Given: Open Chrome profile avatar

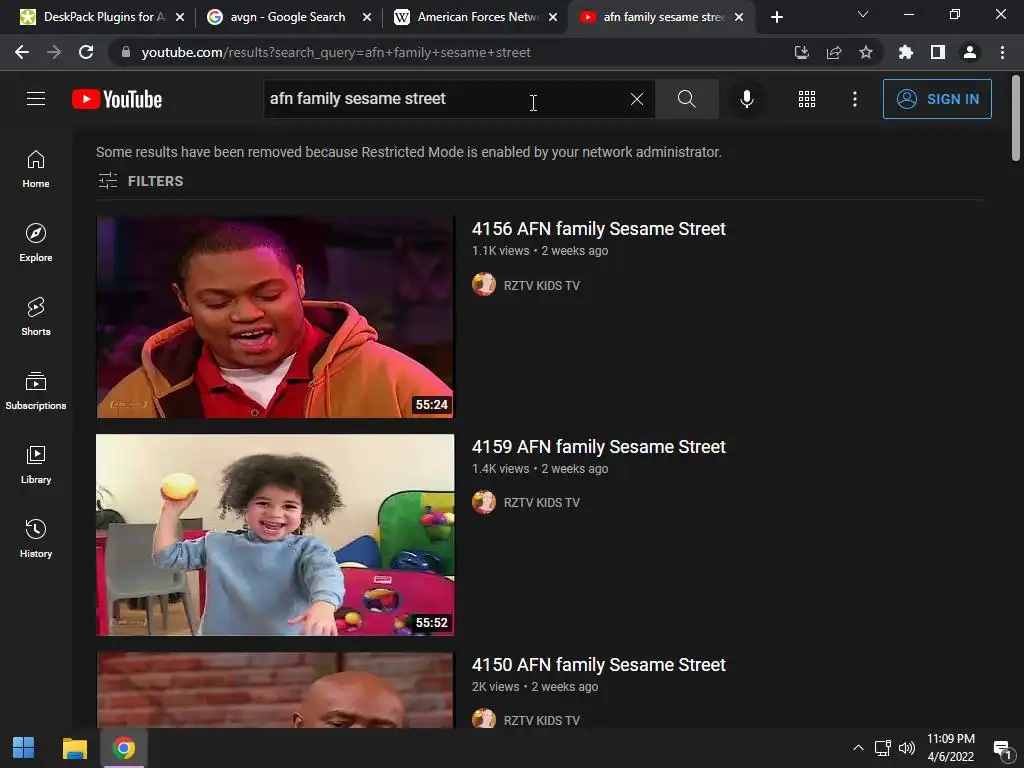Looking at the screenshot, I should (x=970, y=52).
